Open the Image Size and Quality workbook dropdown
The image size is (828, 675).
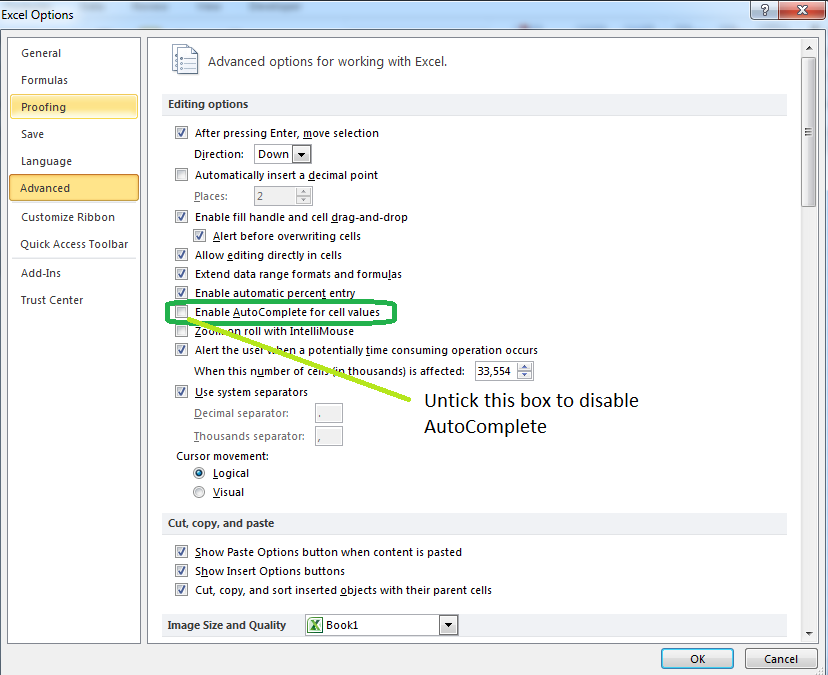tap(447, 624)
